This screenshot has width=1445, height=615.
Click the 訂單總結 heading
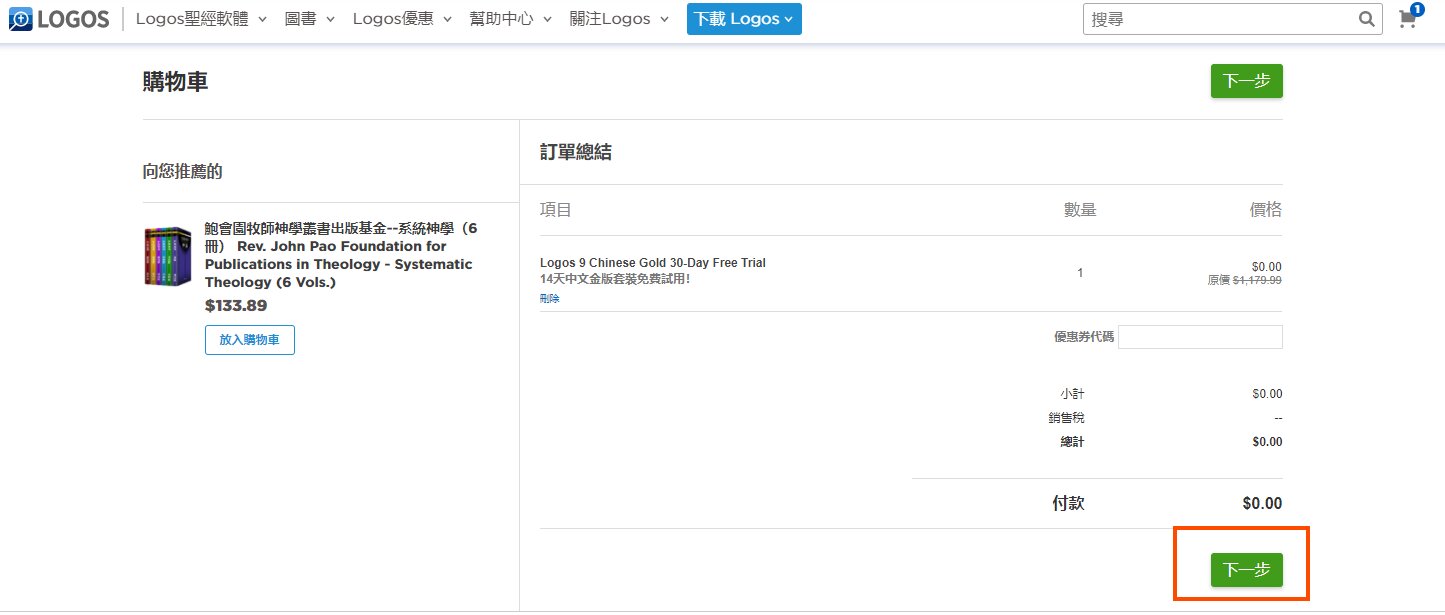pyautogui.click(x=575, y=152)
